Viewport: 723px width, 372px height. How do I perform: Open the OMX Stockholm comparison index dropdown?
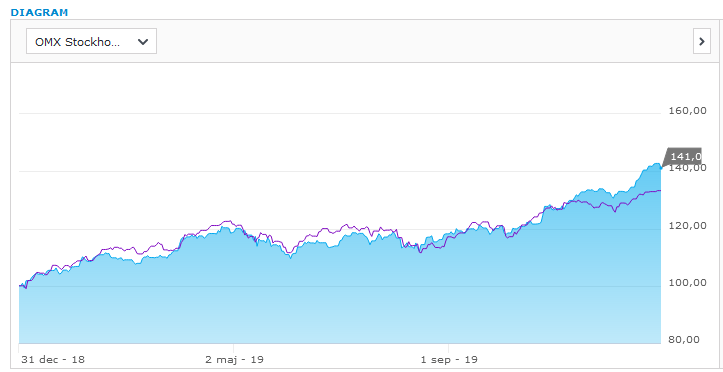(x=91, y=41)
